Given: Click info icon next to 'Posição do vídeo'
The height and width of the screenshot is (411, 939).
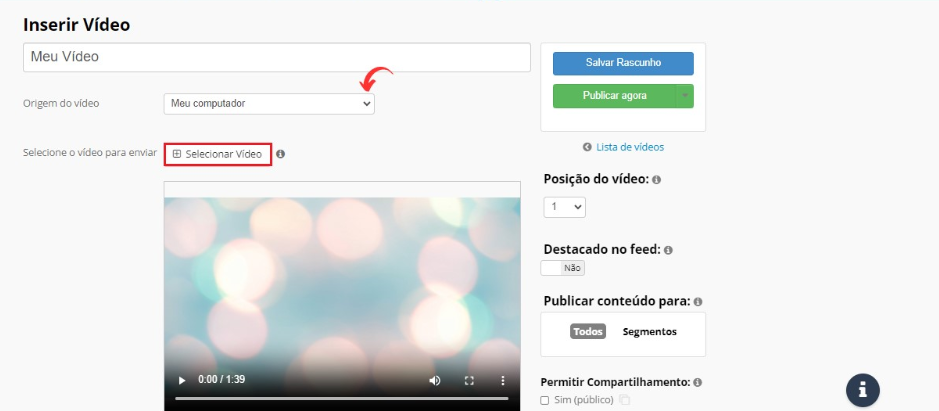Looking at the screenshot, I should [x=656, y=180].
